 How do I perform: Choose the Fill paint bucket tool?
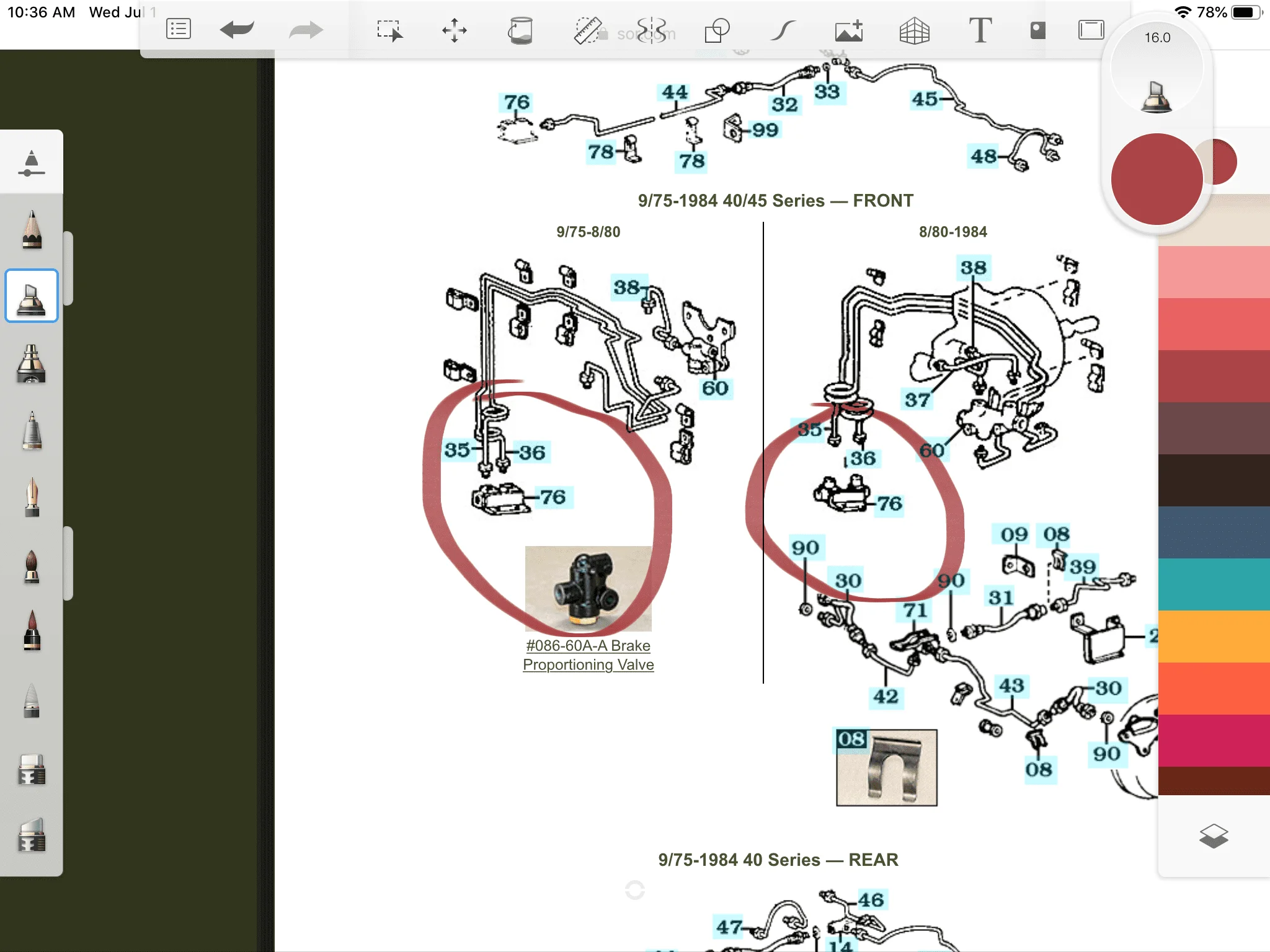point(520,30)
